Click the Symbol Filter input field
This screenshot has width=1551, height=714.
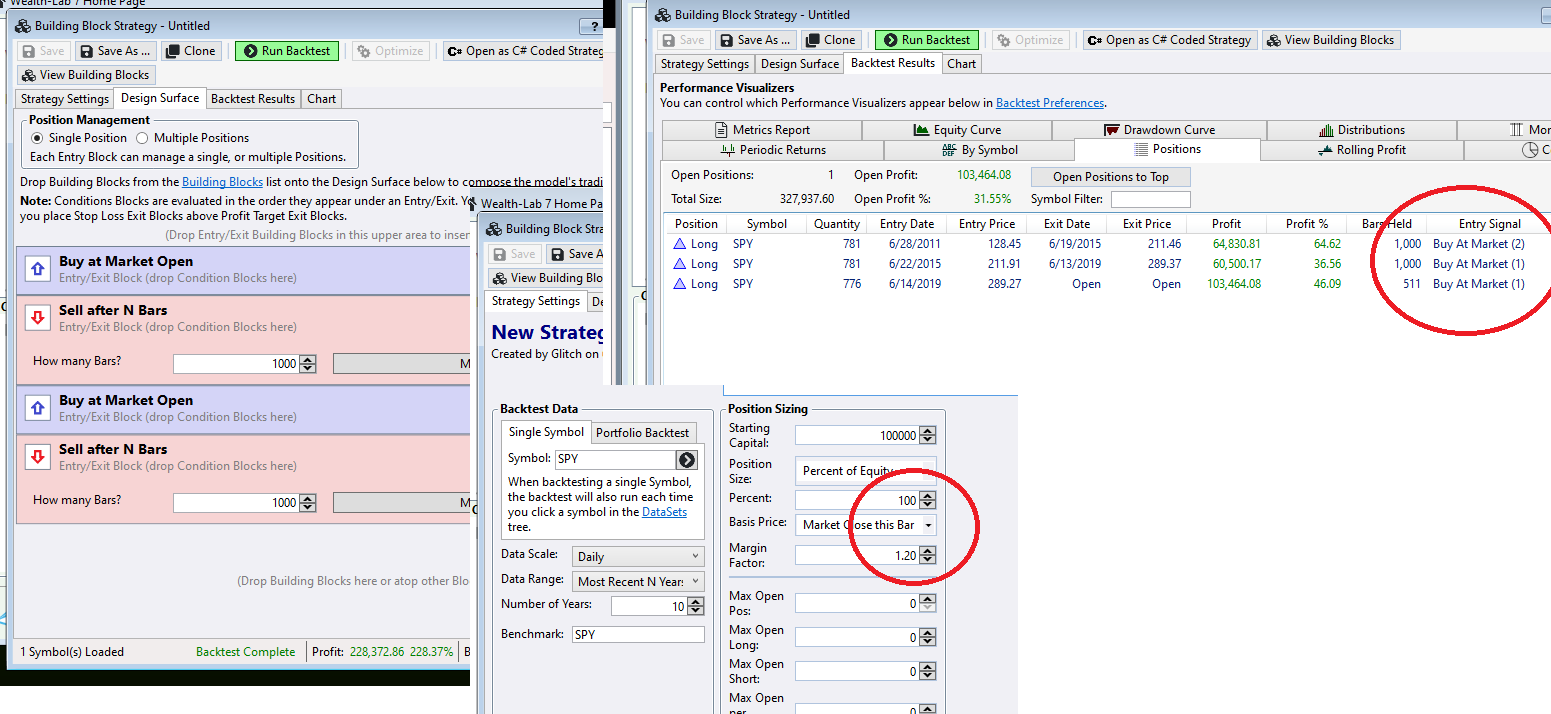coord(1150,199)
